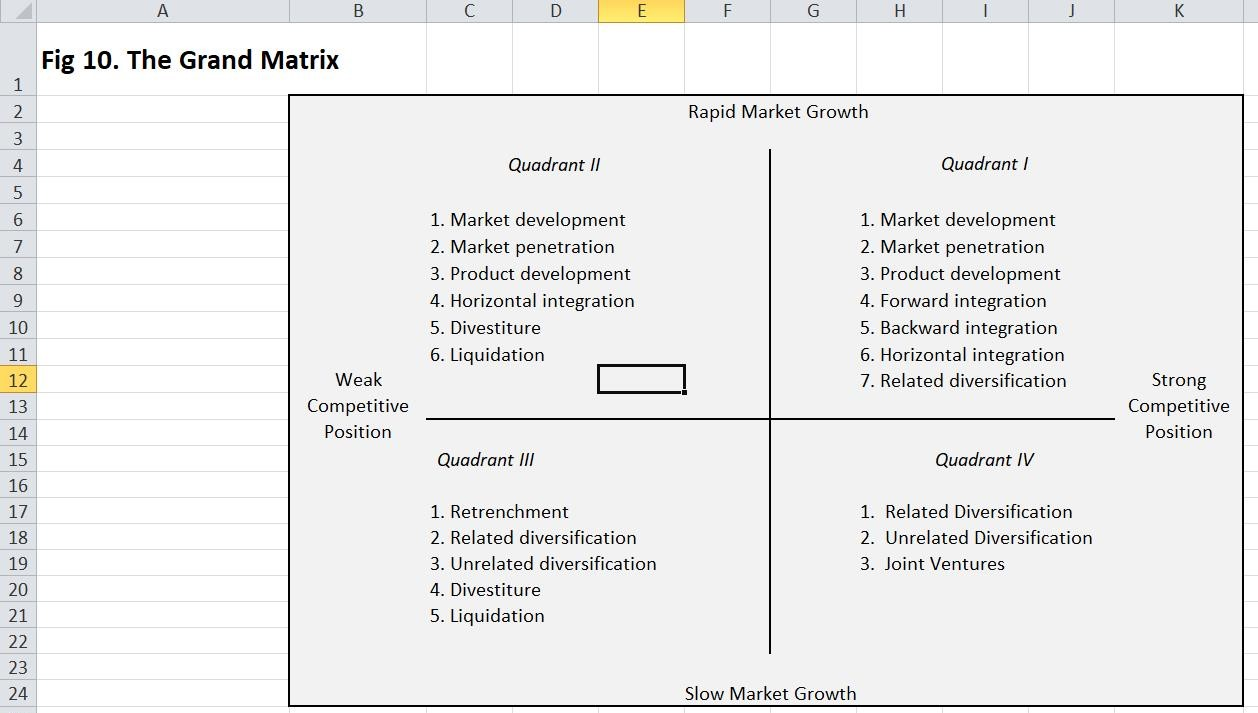Image resolution: width=1258 pixels, height=713 pixels.
Task: Select the Quadrant I heading
Action: pyautogui.click(x=985, y=164)
